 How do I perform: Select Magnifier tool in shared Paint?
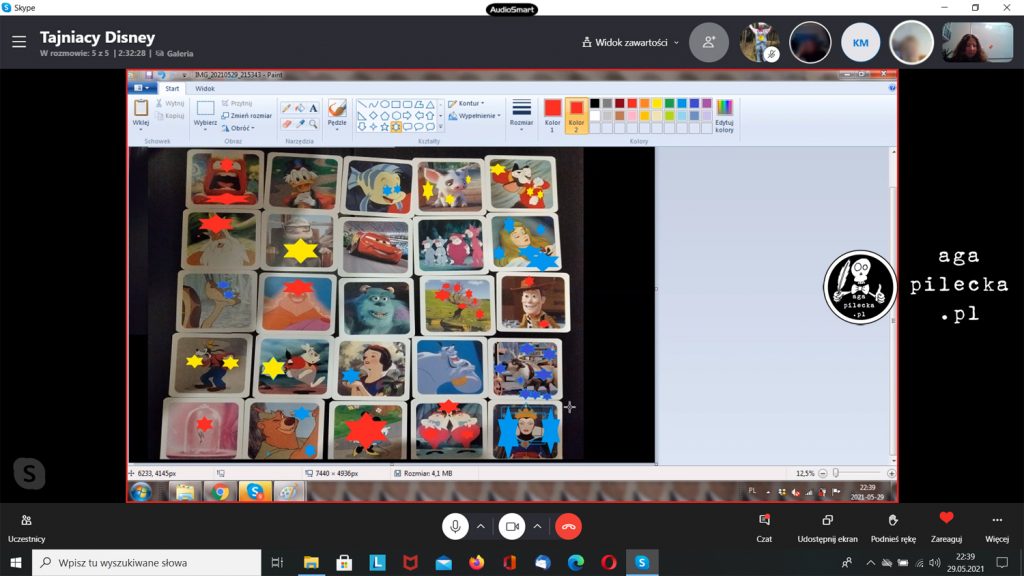click(x=313, y=123)
